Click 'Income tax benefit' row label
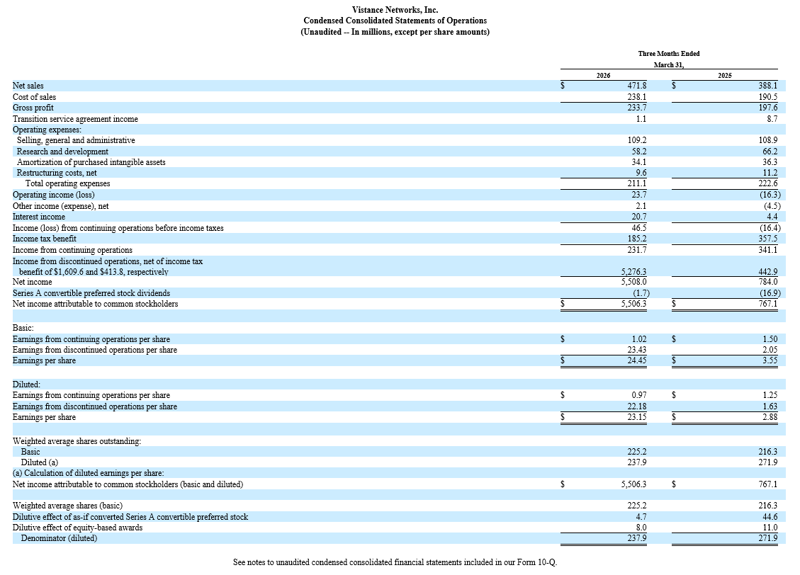This screenshot has height=575, width=800. [x=44, y=239]
